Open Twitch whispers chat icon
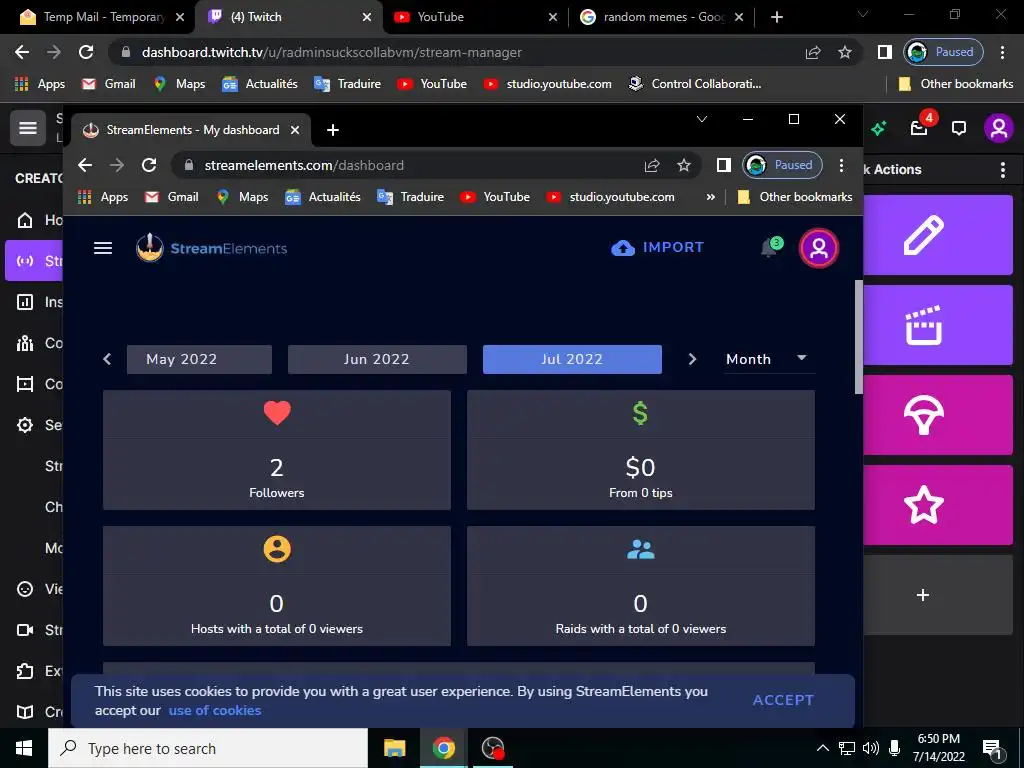 click(x=959, y=128)
